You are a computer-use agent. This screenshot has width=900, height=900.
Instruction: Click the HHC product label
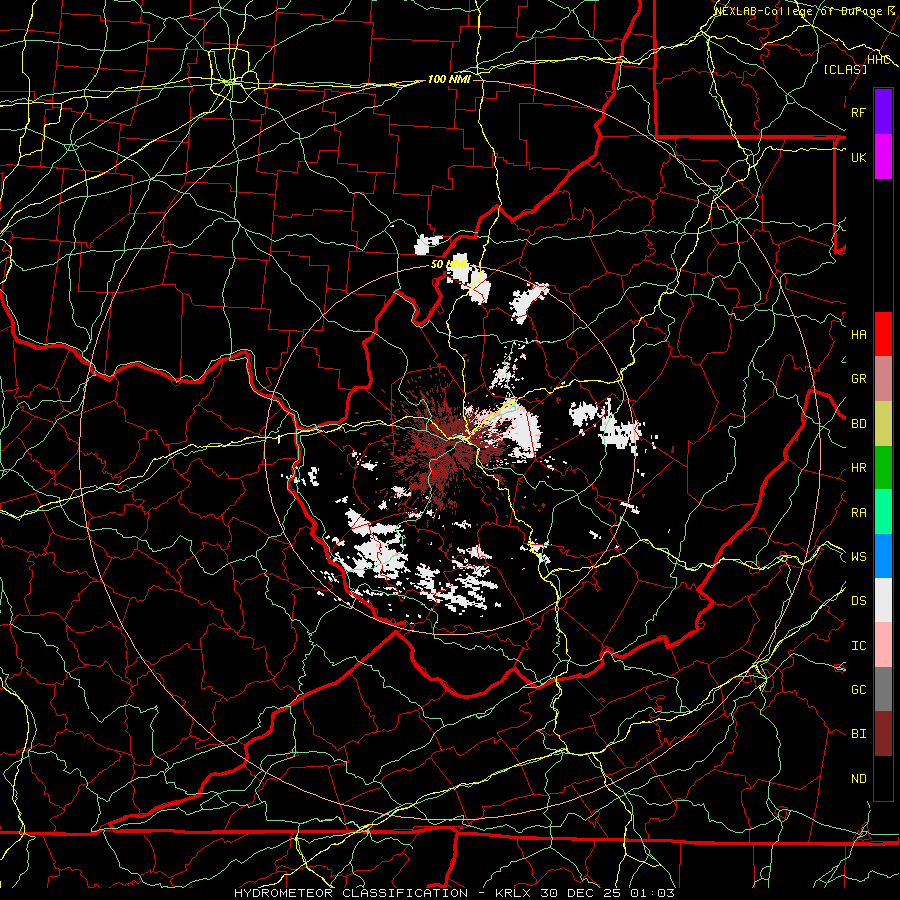(x=879, y=60)
